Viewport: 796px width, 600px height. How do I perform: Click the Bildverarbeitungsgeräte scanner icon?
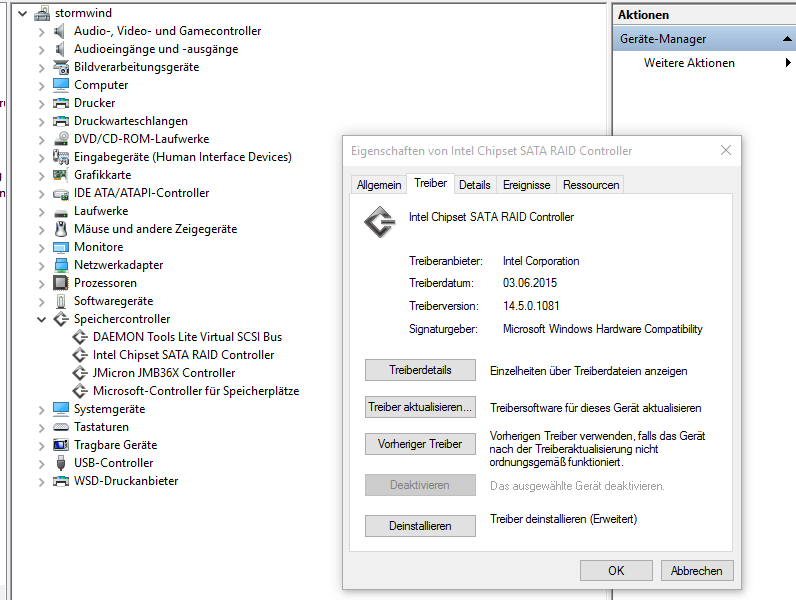(61, 67)
